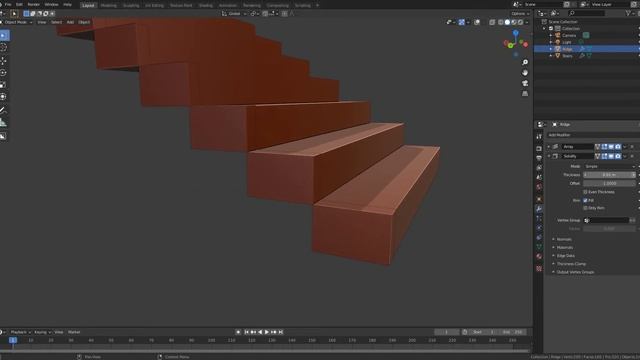This screenshot has width=640, height=360.
Task: Open the World properties tab
Action: [x=539, y=187]
